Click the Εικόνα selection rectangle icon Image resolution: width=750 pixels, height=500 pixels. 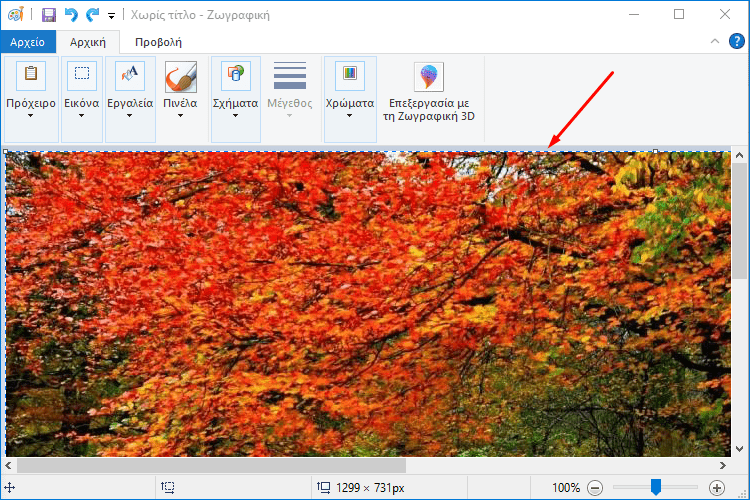[x=82, y=76]
